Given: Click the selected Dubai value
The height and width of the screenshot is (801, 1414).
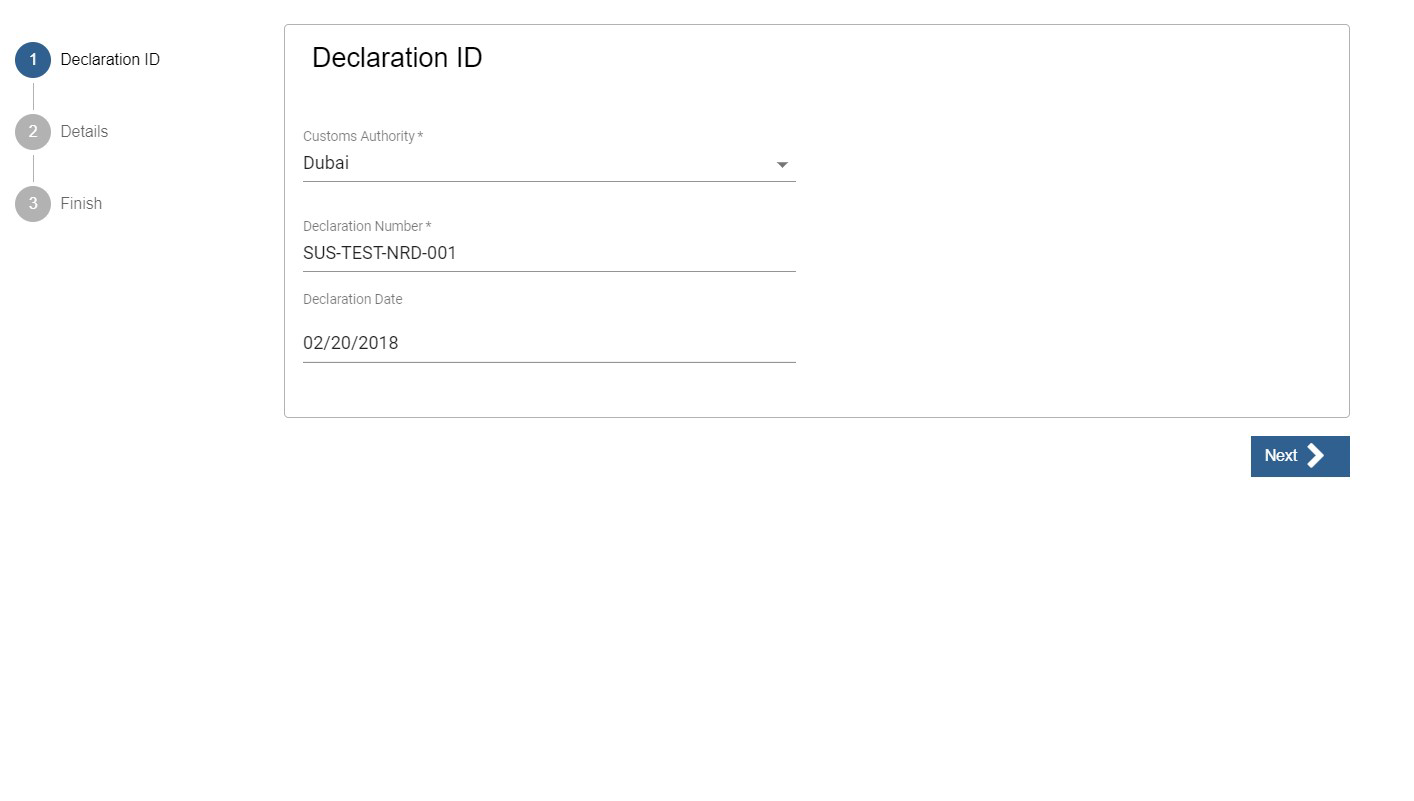Looking at the screenshot, I should tap(326, 163).
